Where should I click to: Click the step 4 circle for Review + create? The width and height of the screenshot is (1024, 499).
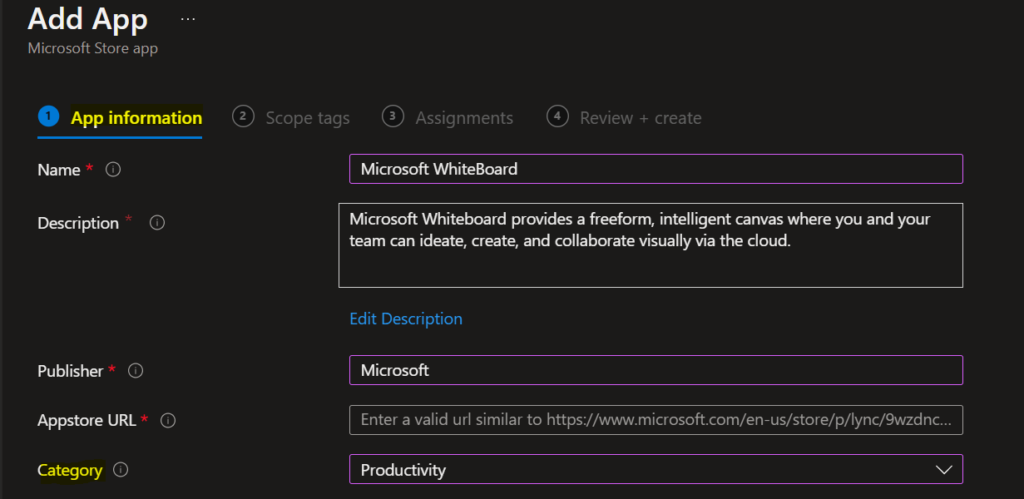click(556, 117)
